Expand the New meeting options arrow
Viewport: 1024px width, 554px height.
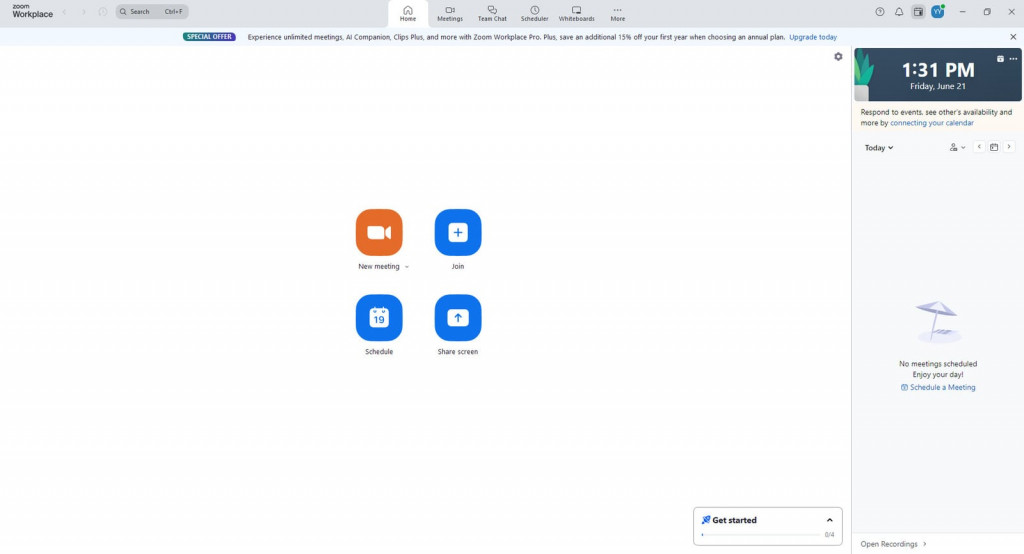coord(407,267)
